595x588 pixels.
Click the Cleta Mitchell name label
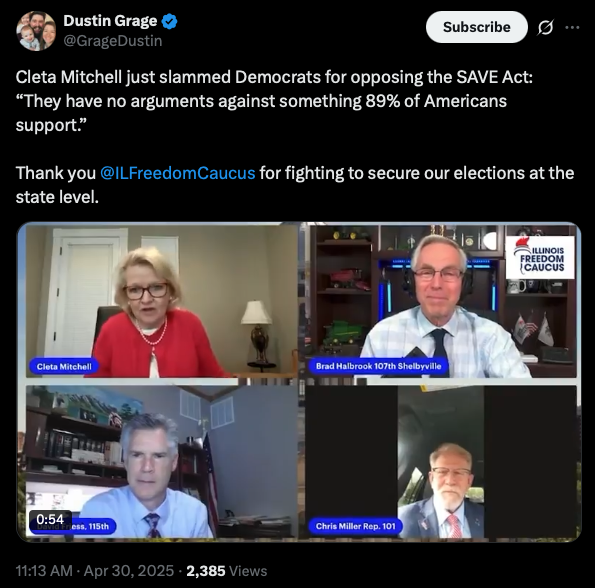point(64,366)
